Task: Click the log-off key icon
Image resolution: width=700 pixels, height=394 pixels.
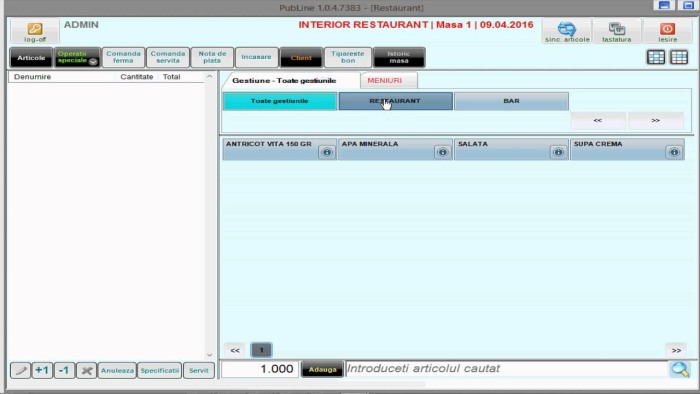Action: click(x=35, y=31)
